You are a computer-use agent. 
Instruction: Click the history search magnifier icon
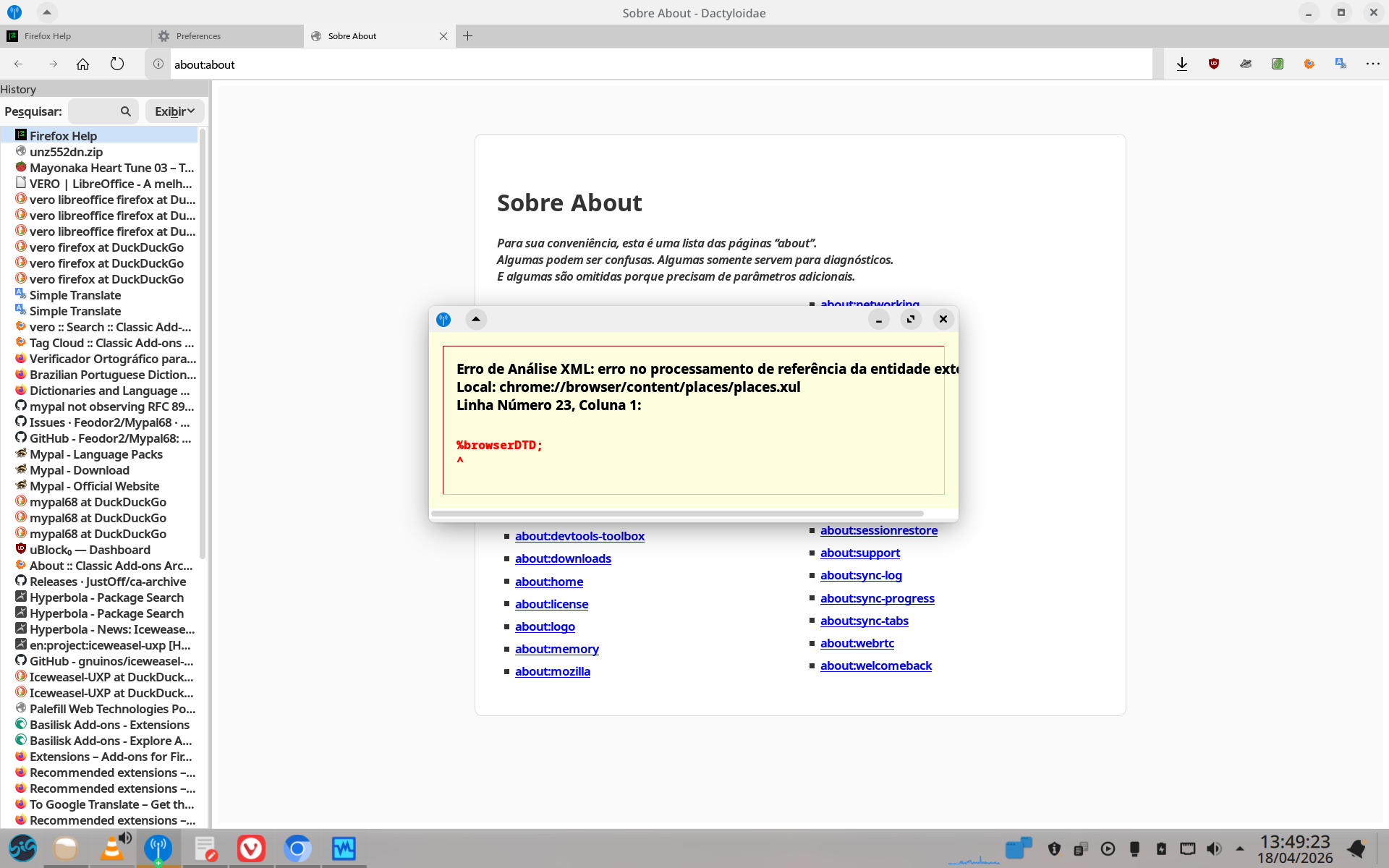(x=126, y=111)
